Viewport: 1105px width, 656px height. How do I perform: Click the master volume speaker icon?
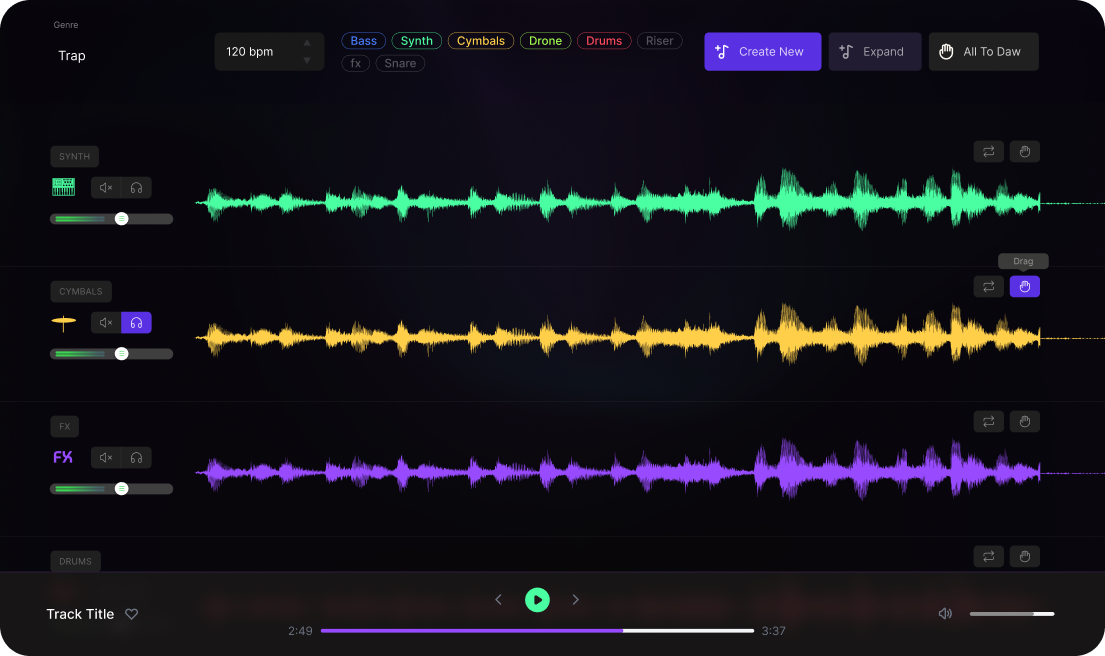[x=945, y=614]
